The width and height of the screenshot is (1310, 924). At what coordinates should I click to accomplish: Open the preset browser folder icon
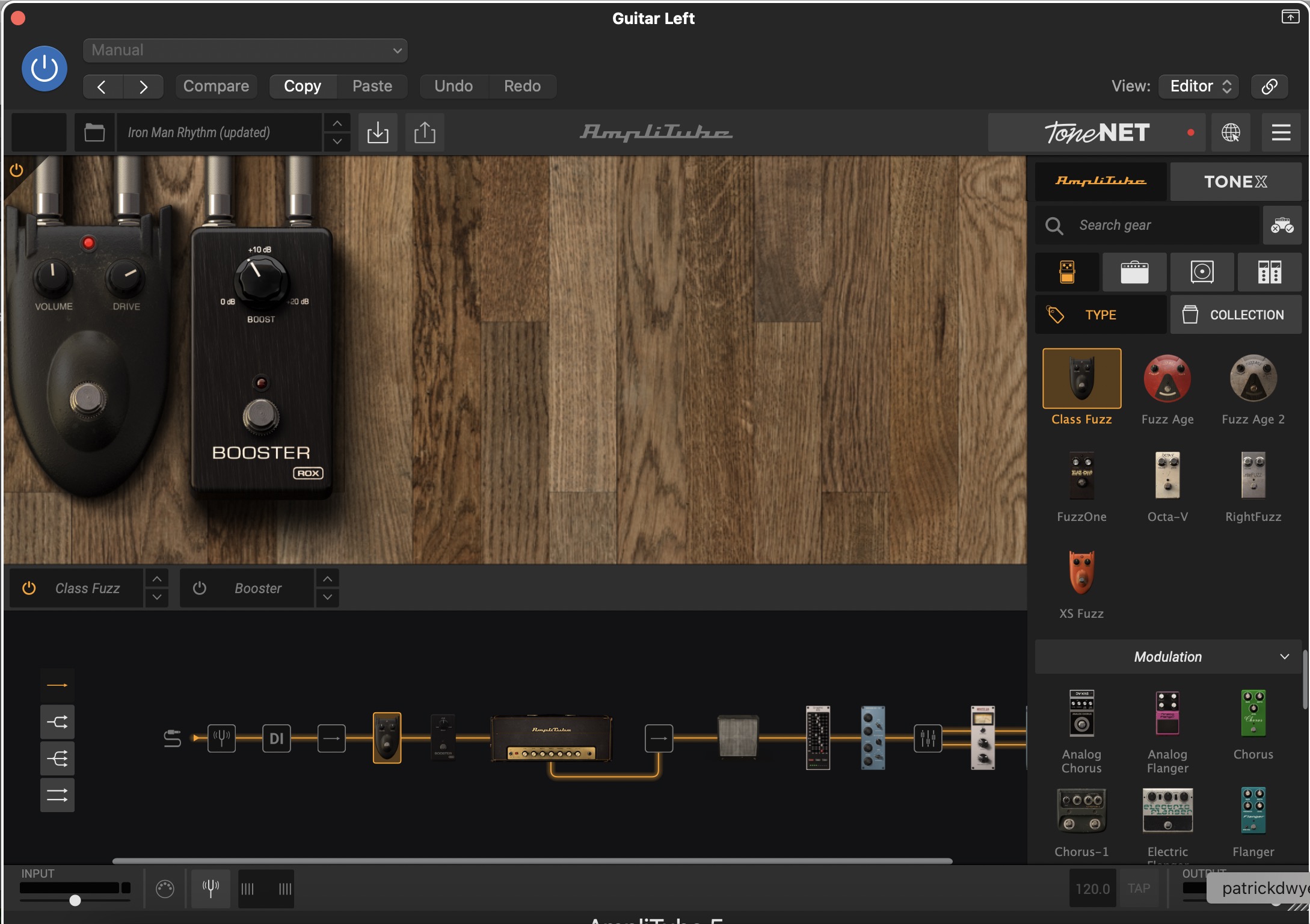pyautogui.click(x=94, y=132)
